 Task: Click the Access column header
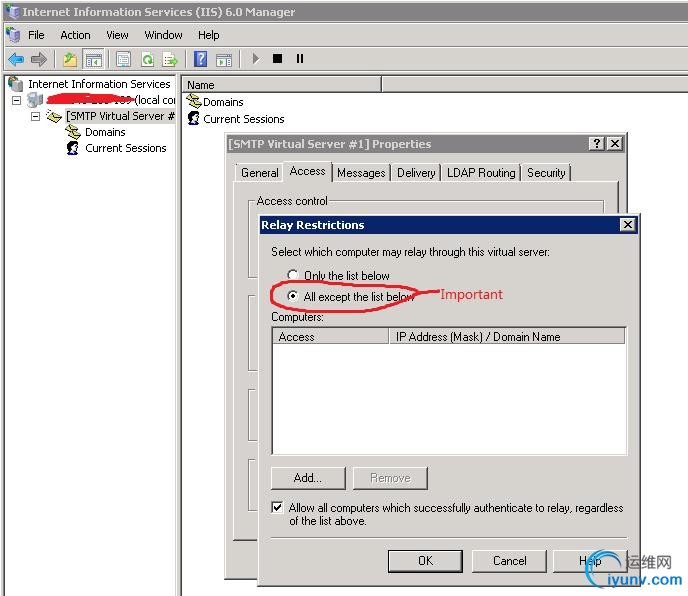pyautogui.click(x=330, y=337)
